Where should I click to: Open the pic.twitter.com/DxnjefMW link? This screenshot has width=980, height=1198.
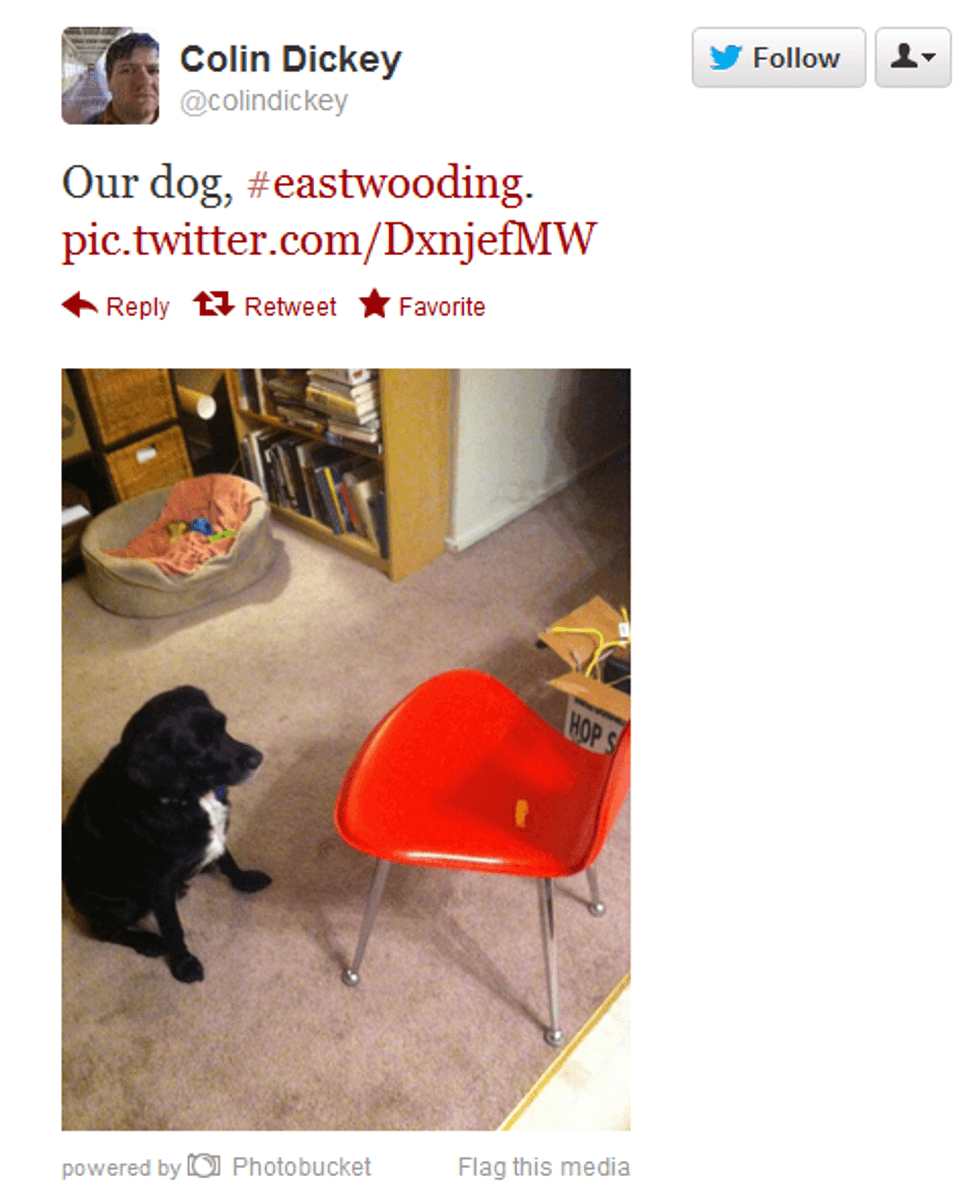(x=328, y=240)
